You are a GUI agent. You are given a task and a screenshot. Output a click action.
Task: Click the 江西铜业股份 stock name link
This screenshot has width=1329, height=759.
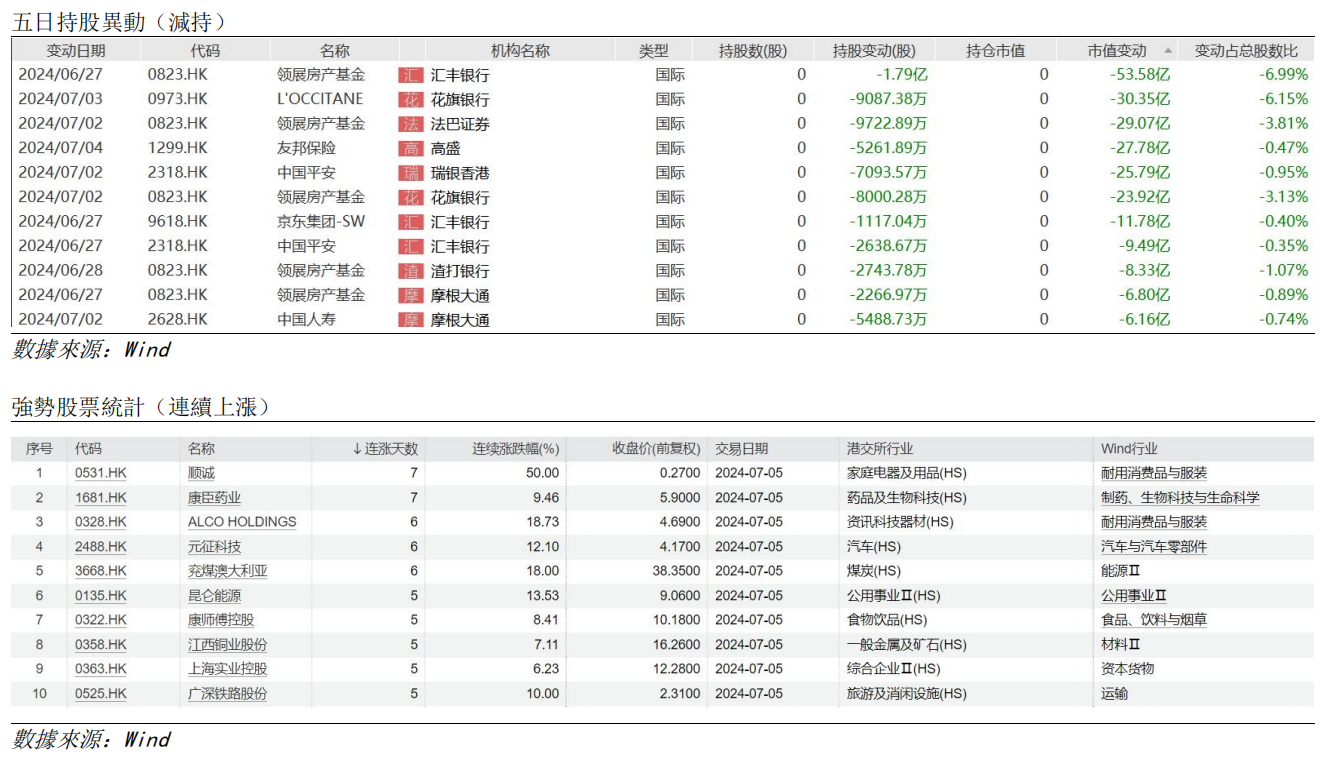coord(228,645)
